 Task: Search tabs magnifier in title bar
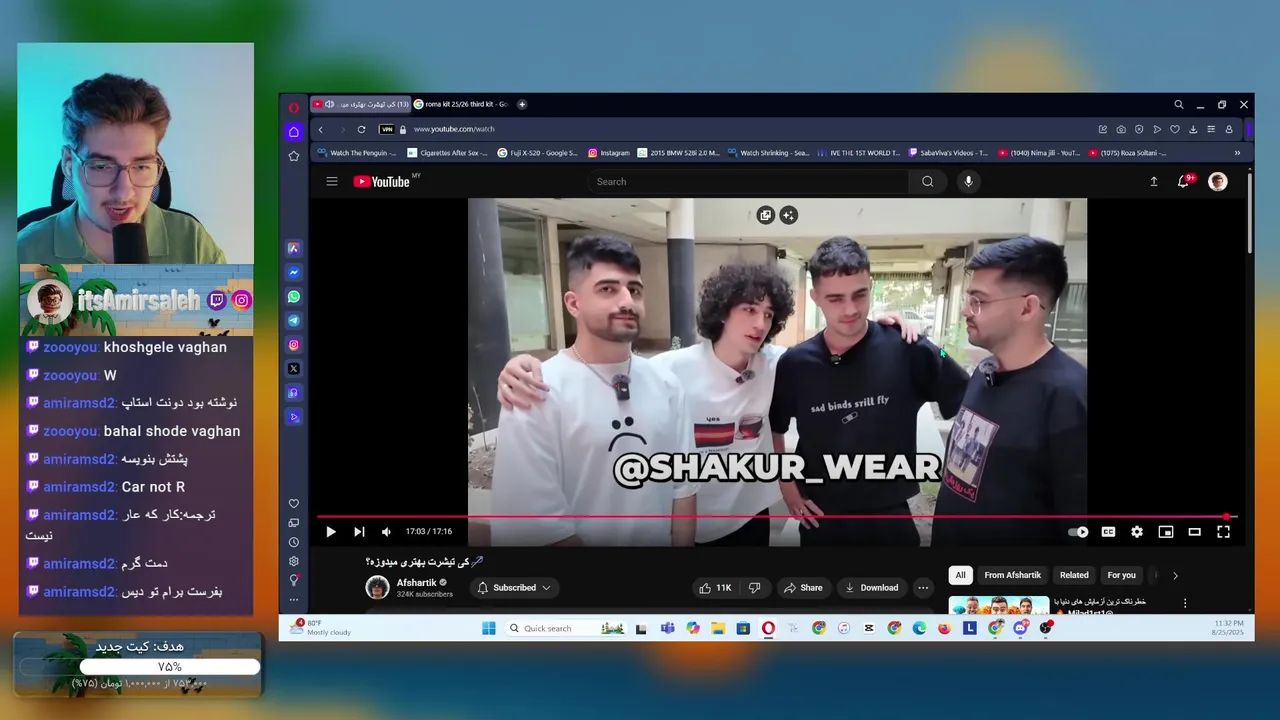[1178, 104]
